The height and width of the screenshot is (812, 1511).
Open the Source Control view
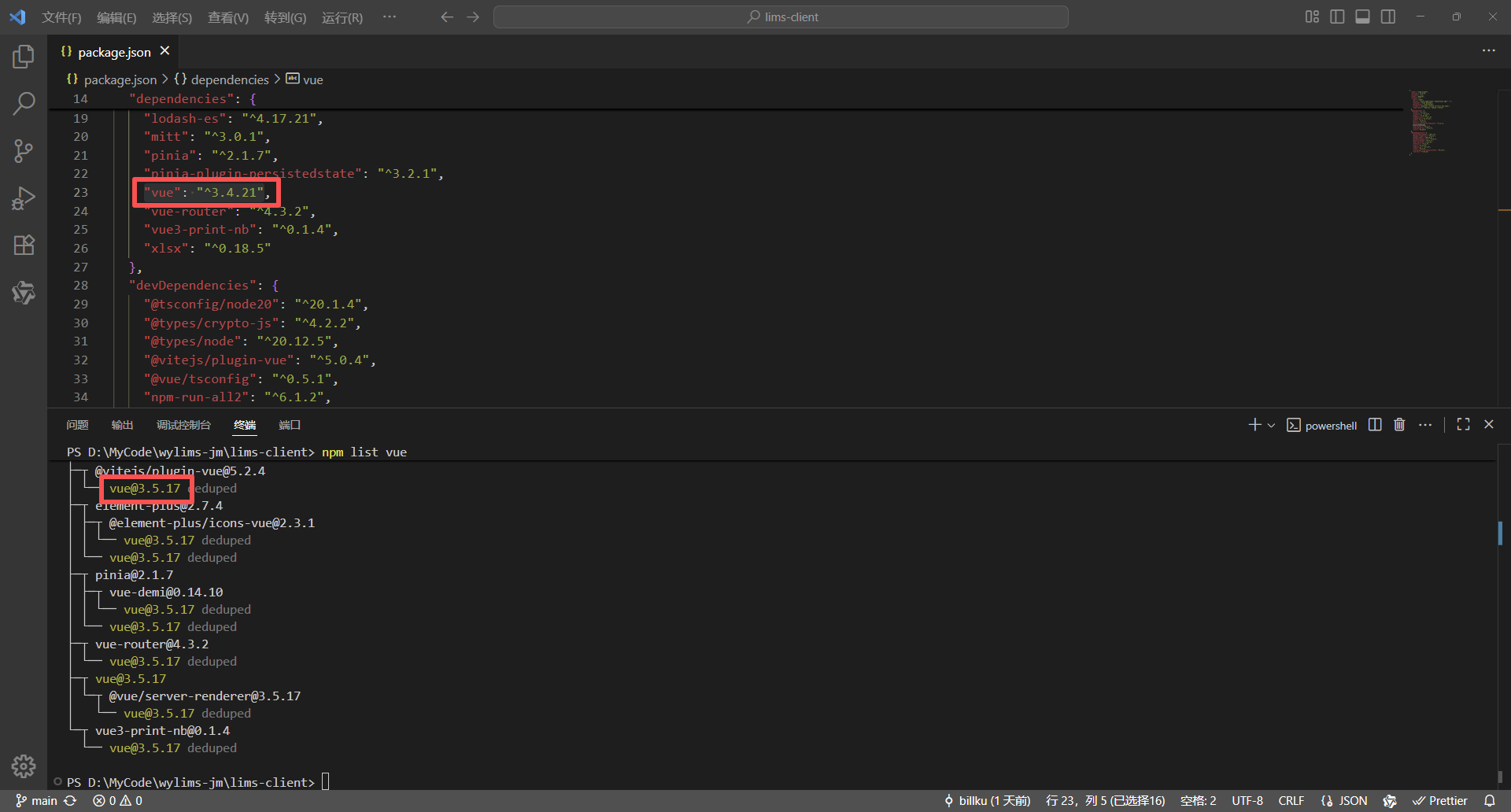click(x=24, y=150)
